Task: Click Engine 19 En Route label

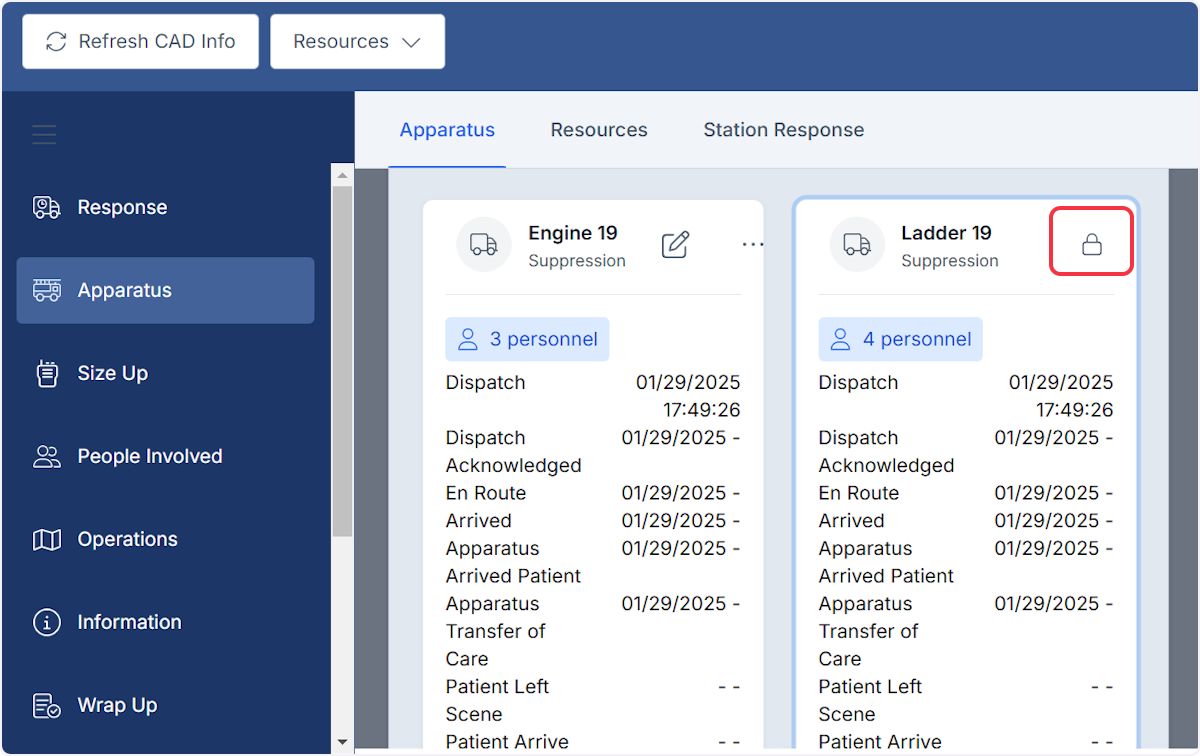Action: [x=486, y=493]
